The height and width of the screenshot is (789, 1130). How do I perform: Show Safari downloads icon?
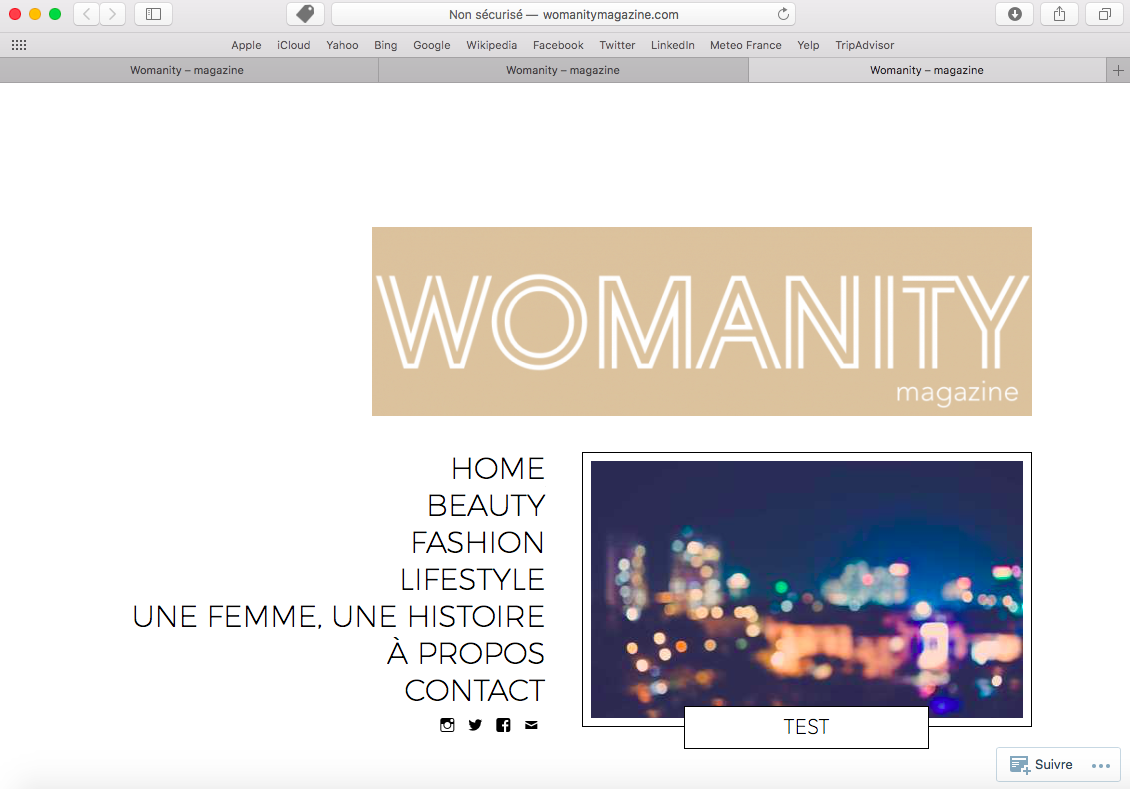pos(1014,14)
